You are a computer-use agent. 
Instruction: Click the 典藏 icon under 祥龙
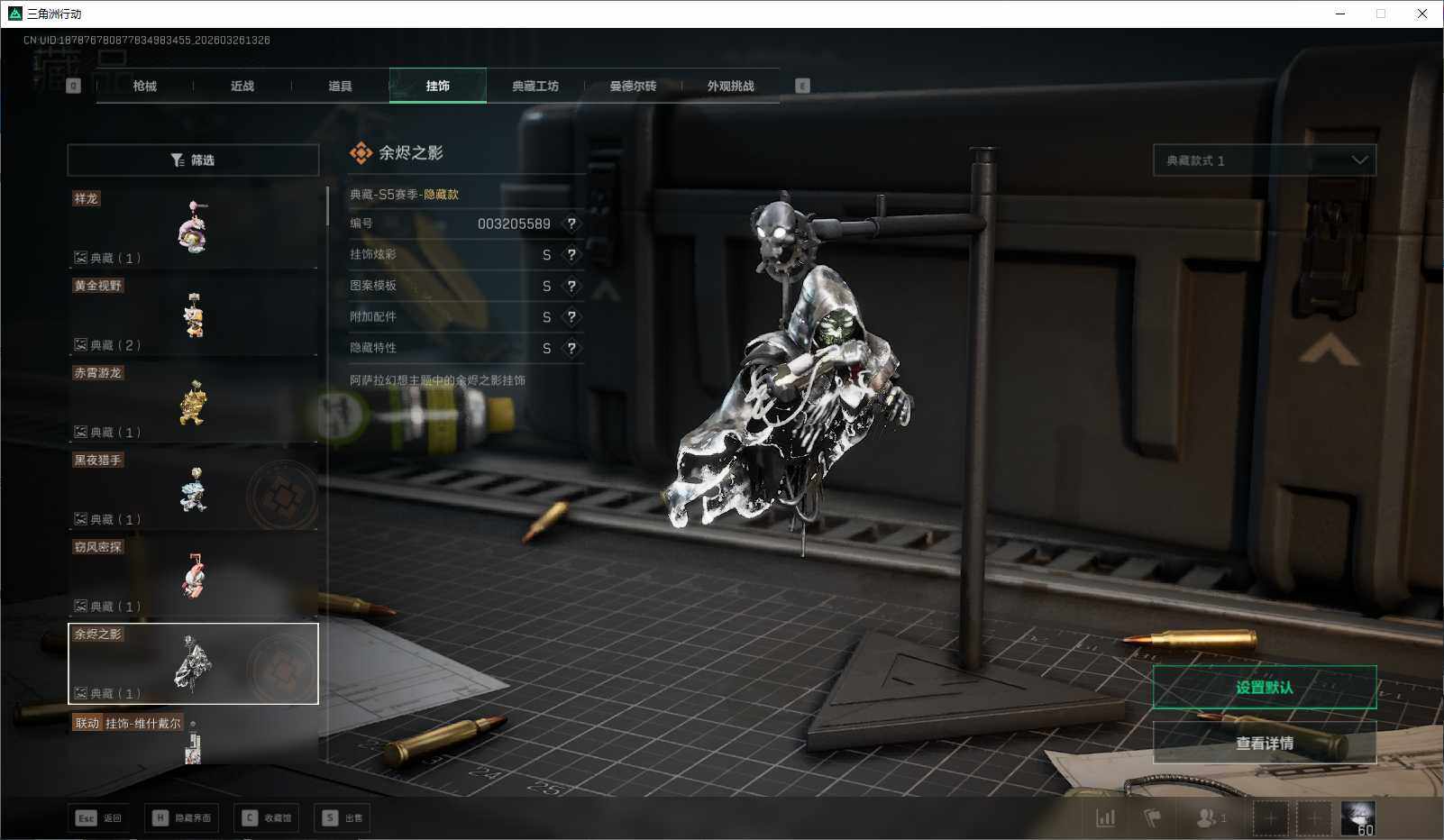[80, 258]
